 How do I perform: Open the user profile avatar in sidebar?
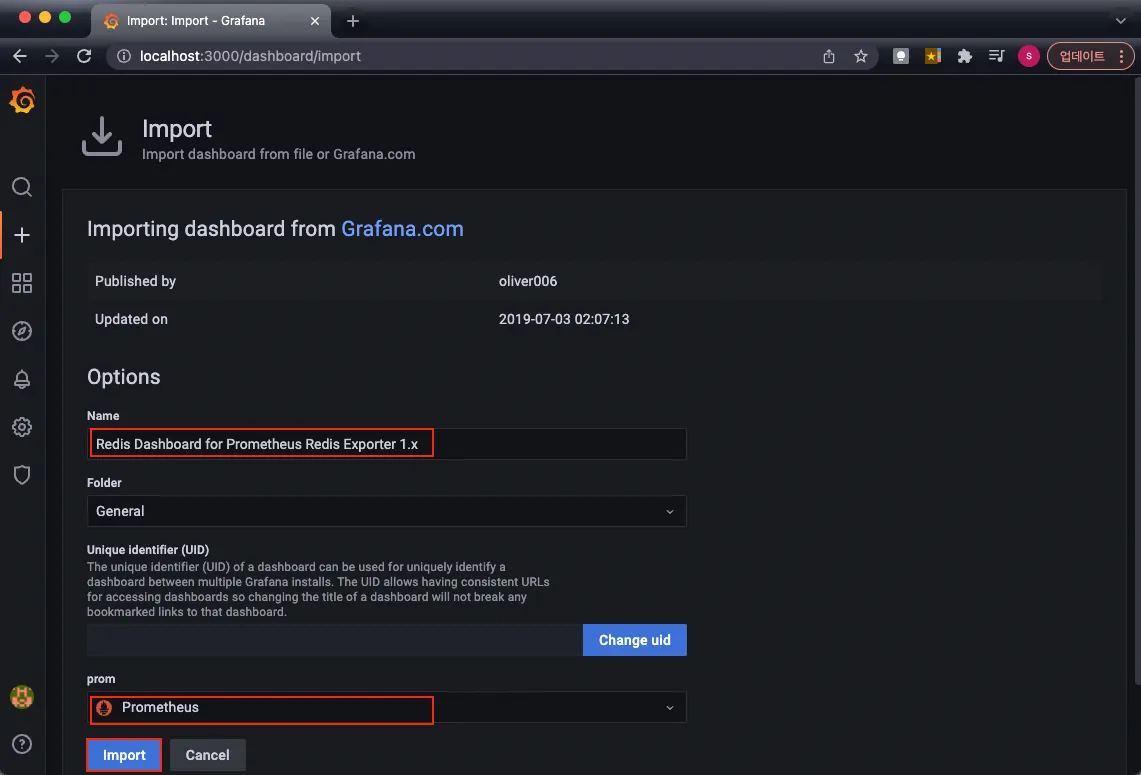[22, 697]
